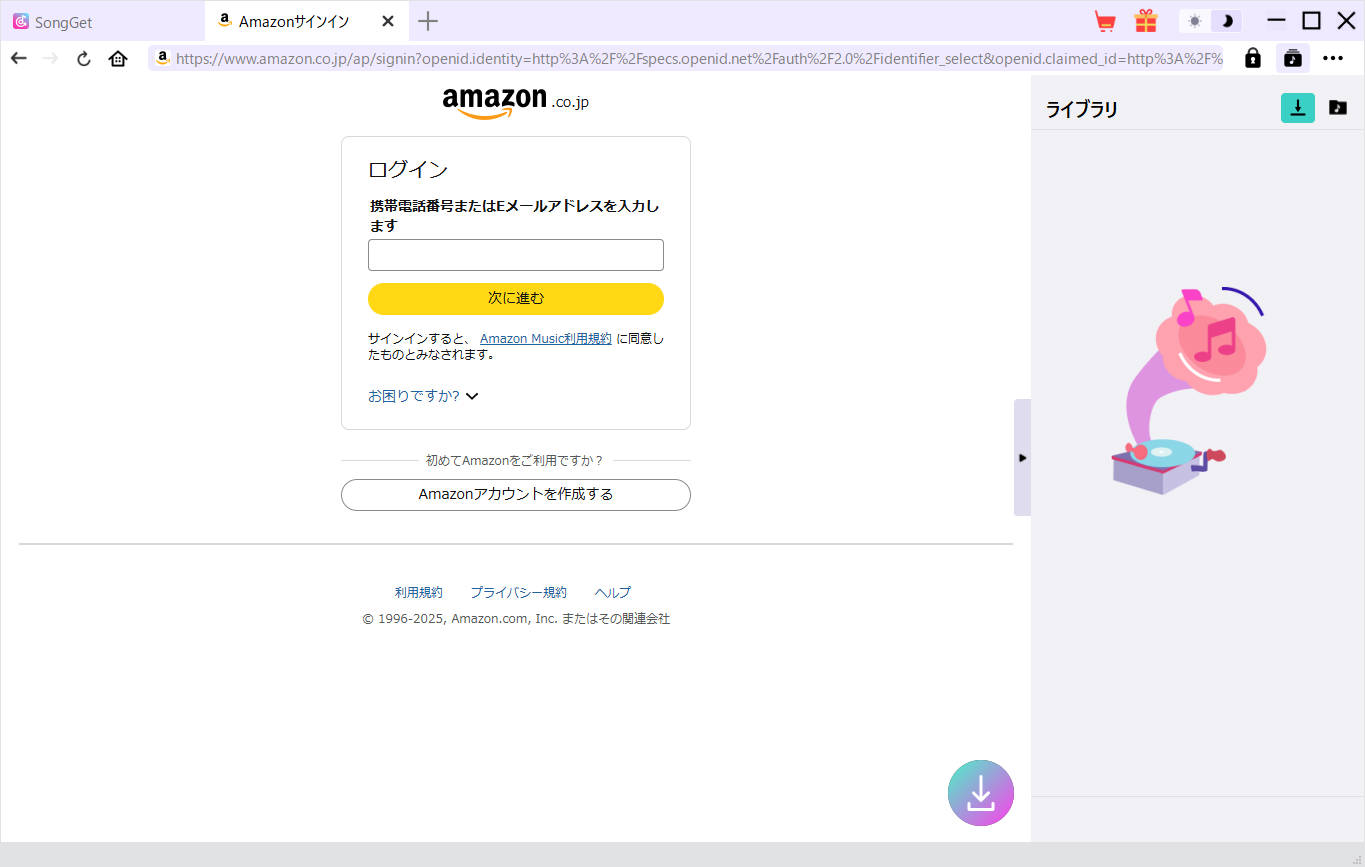Reload the current page
Image resolution: width=1365 pixels, height=867 pixels.
[83, 58]
